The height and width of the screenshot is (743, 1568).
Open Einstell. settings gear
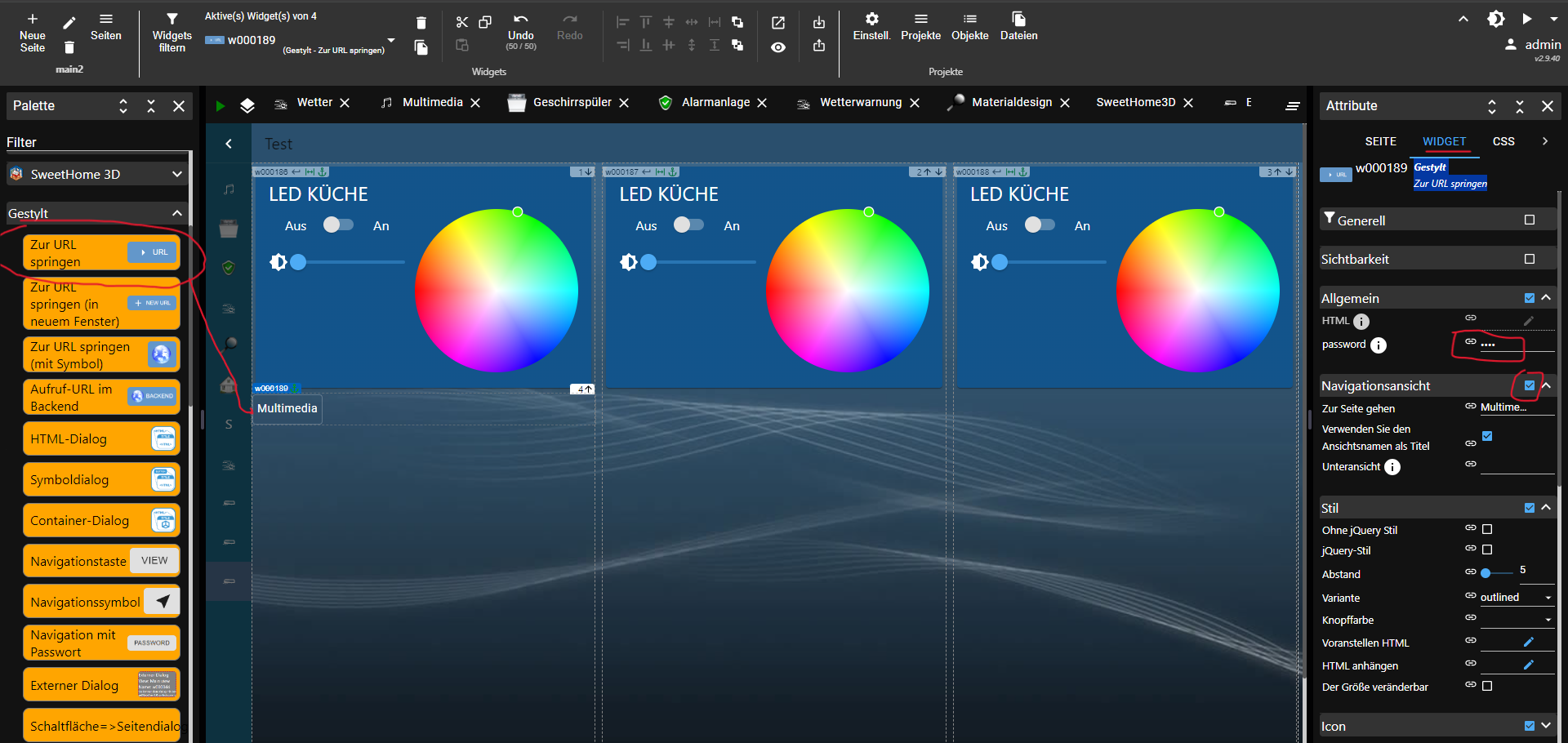click(871, 20)
